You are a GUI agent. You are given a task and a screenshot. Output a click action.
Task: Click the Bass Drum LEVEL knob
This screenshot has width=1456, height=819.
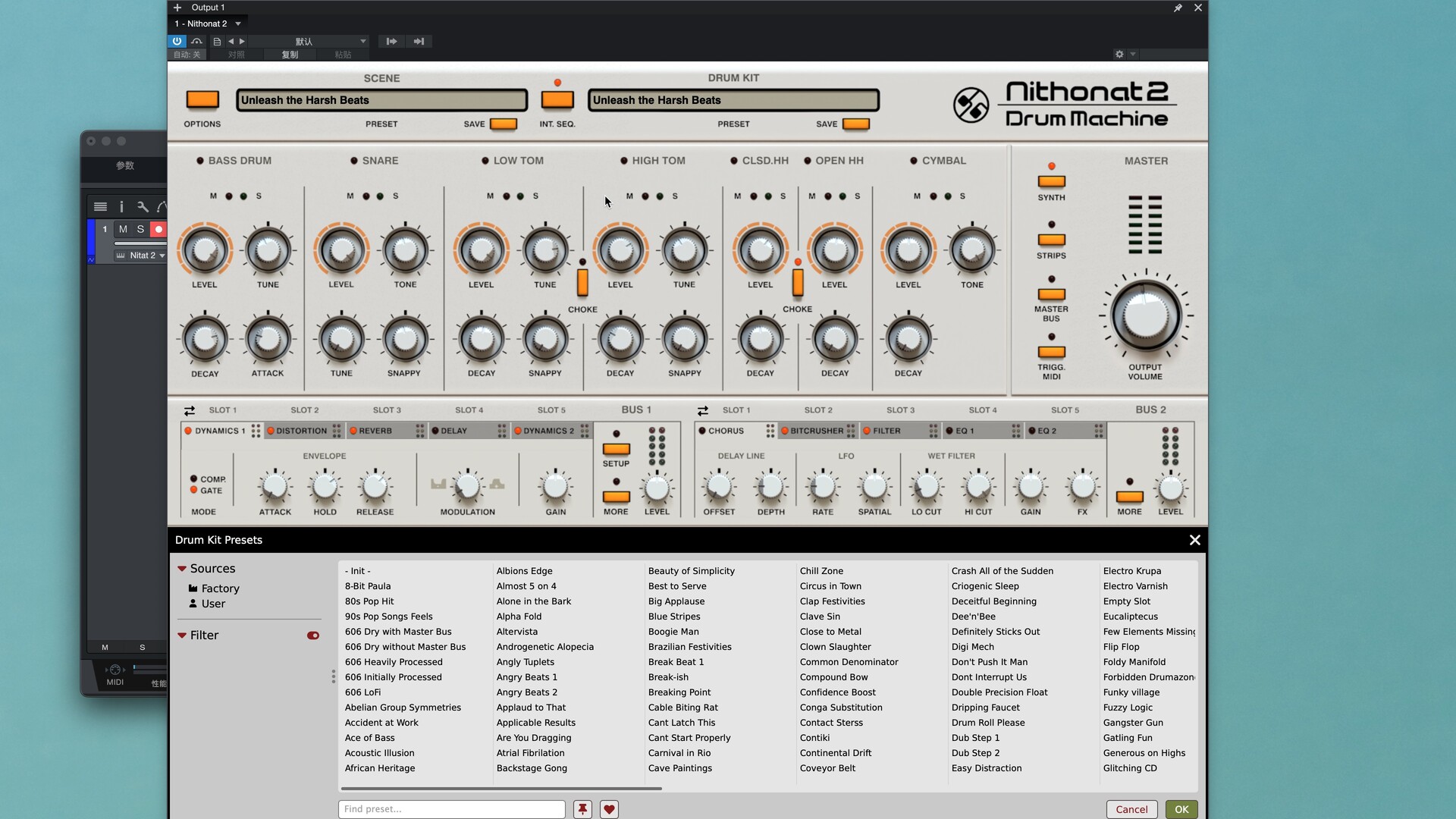204,249
